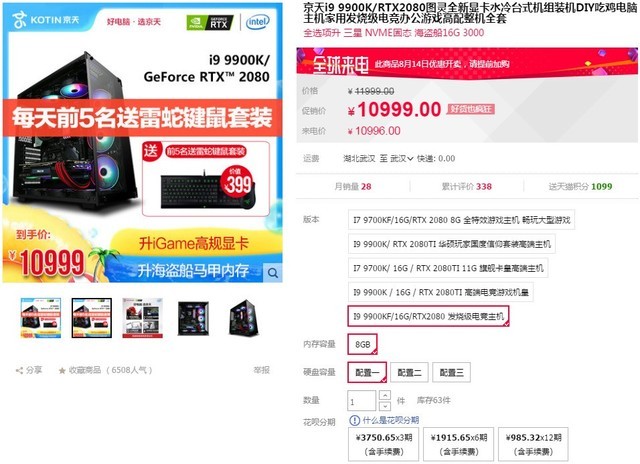
Task: Choose the 配置二 disk option
Action: (x=409, y=372)
